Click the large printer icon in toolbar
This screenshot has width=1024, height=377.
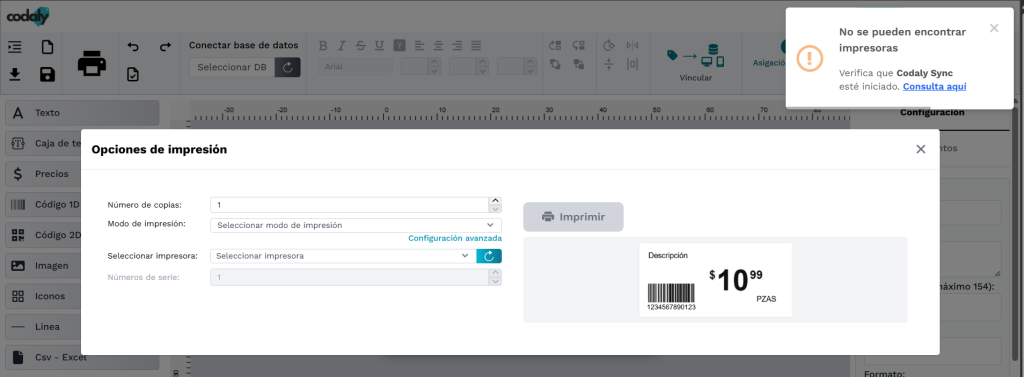91,64
